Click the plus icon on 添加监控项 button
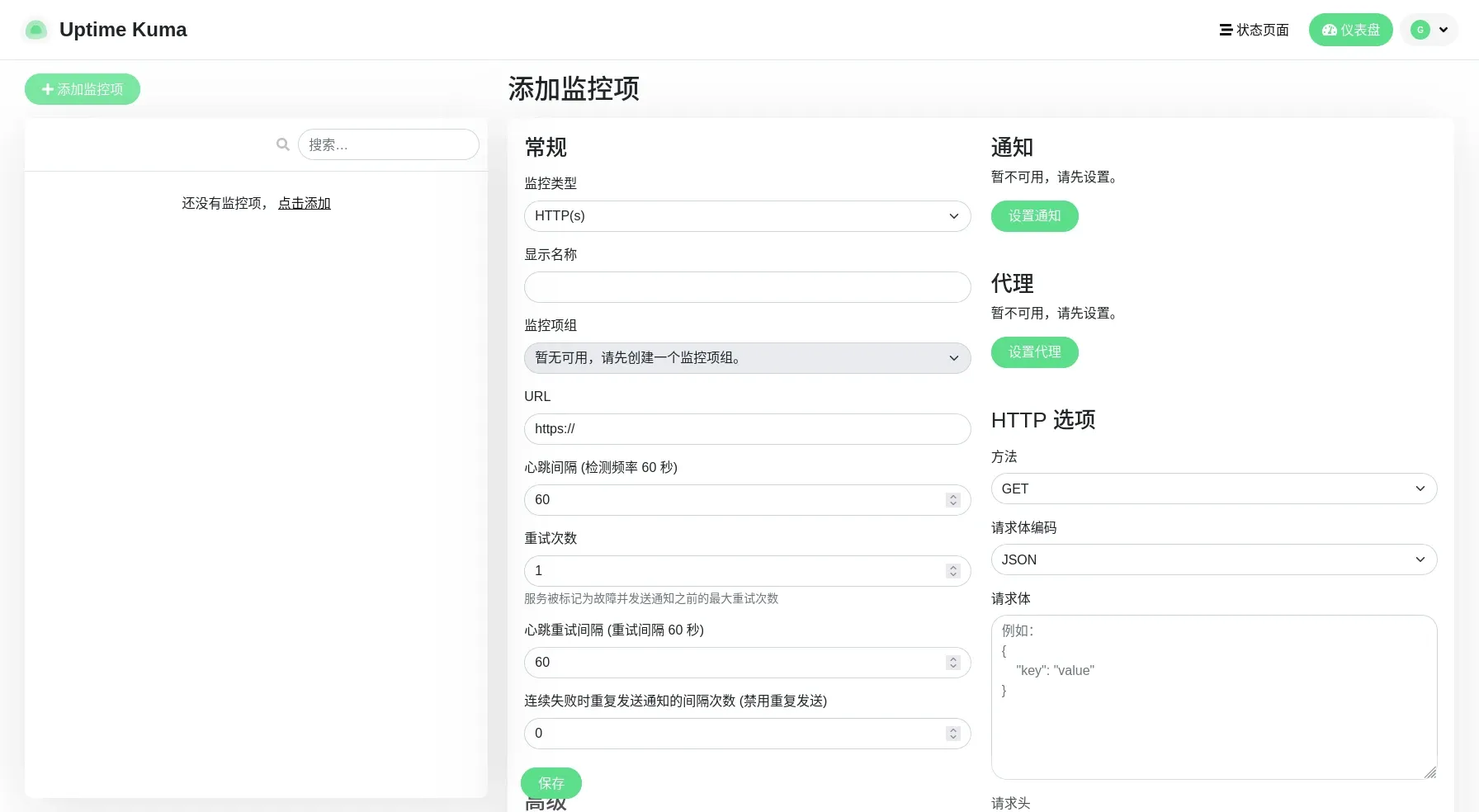1479x812 pixels. point(48,89)
